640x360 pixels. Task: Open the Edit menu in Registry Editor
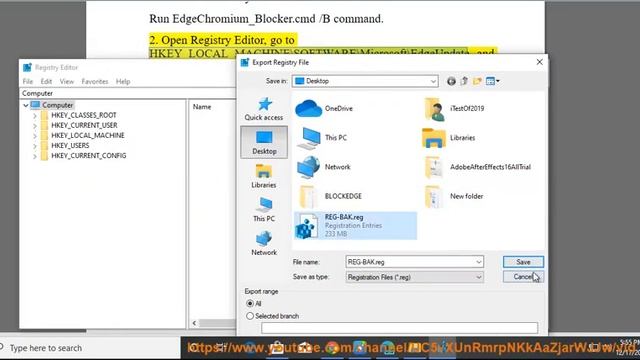click(46, 82)
